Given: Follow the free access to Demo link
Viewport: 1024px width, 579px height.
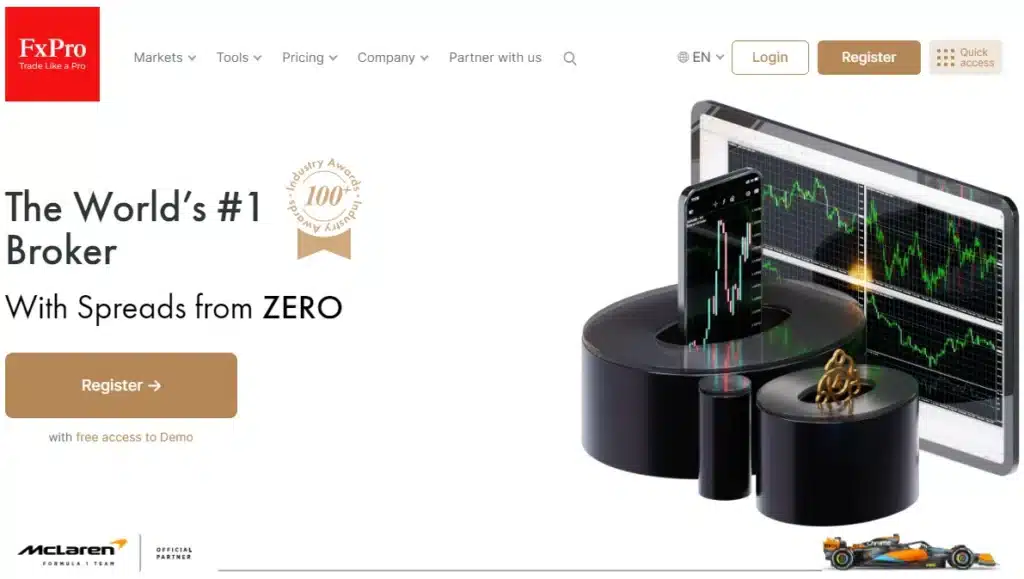Looking at the screenshot, I should click(x=134, y=437).
